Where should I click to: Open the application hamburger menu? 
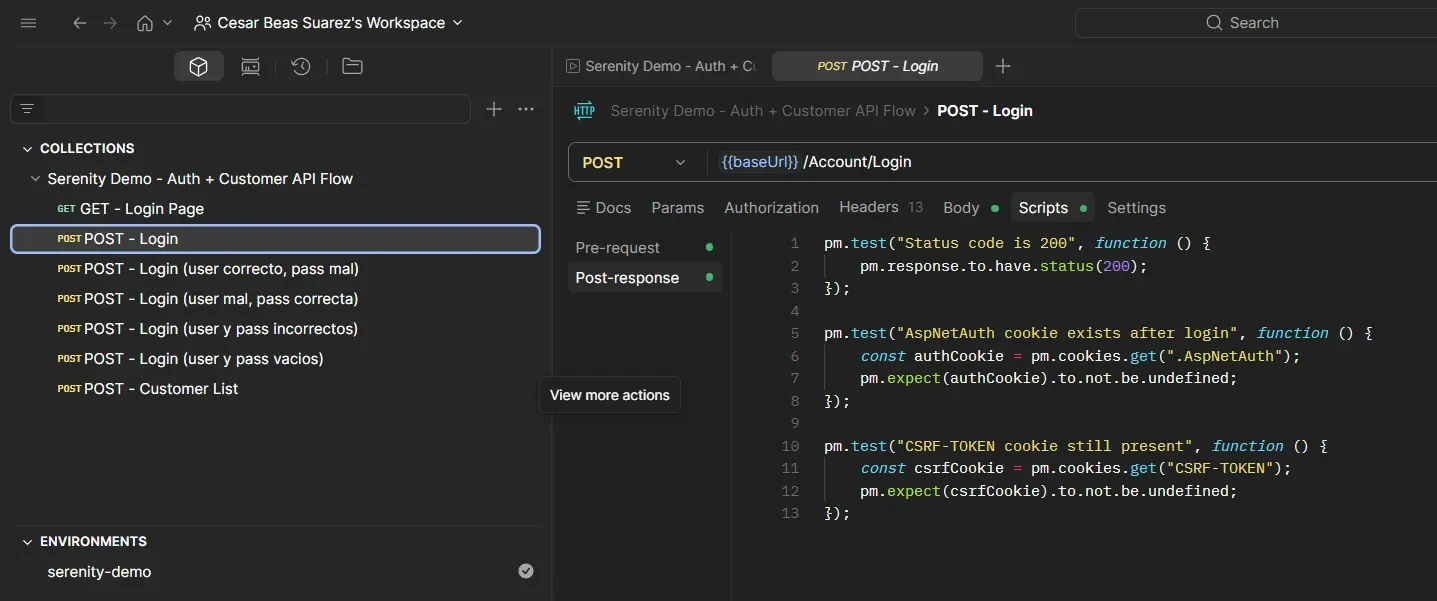(28, 22)
